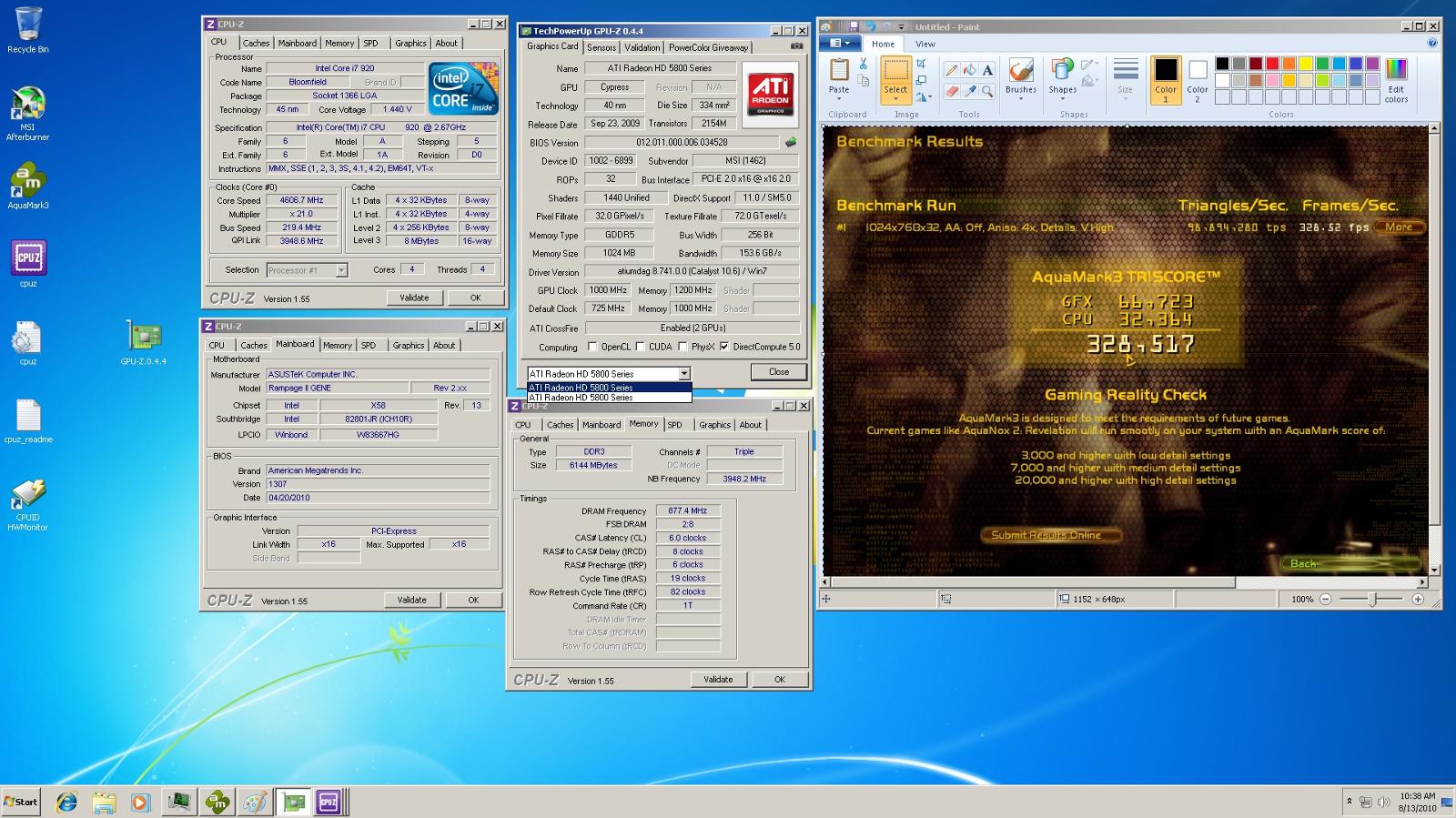Open the Rotate or flip dropdown
1456x818 pixels.
(924, 96)
